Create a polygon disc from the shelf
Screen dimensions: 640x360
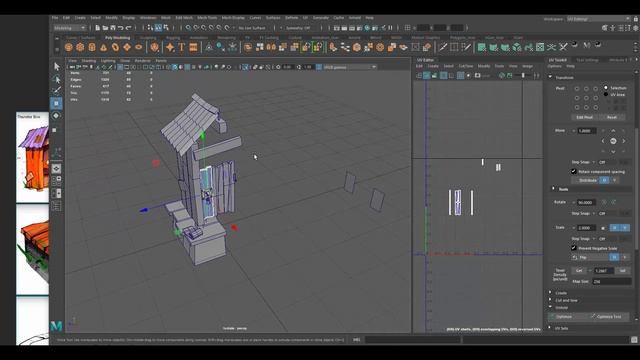tap(139, 47)
